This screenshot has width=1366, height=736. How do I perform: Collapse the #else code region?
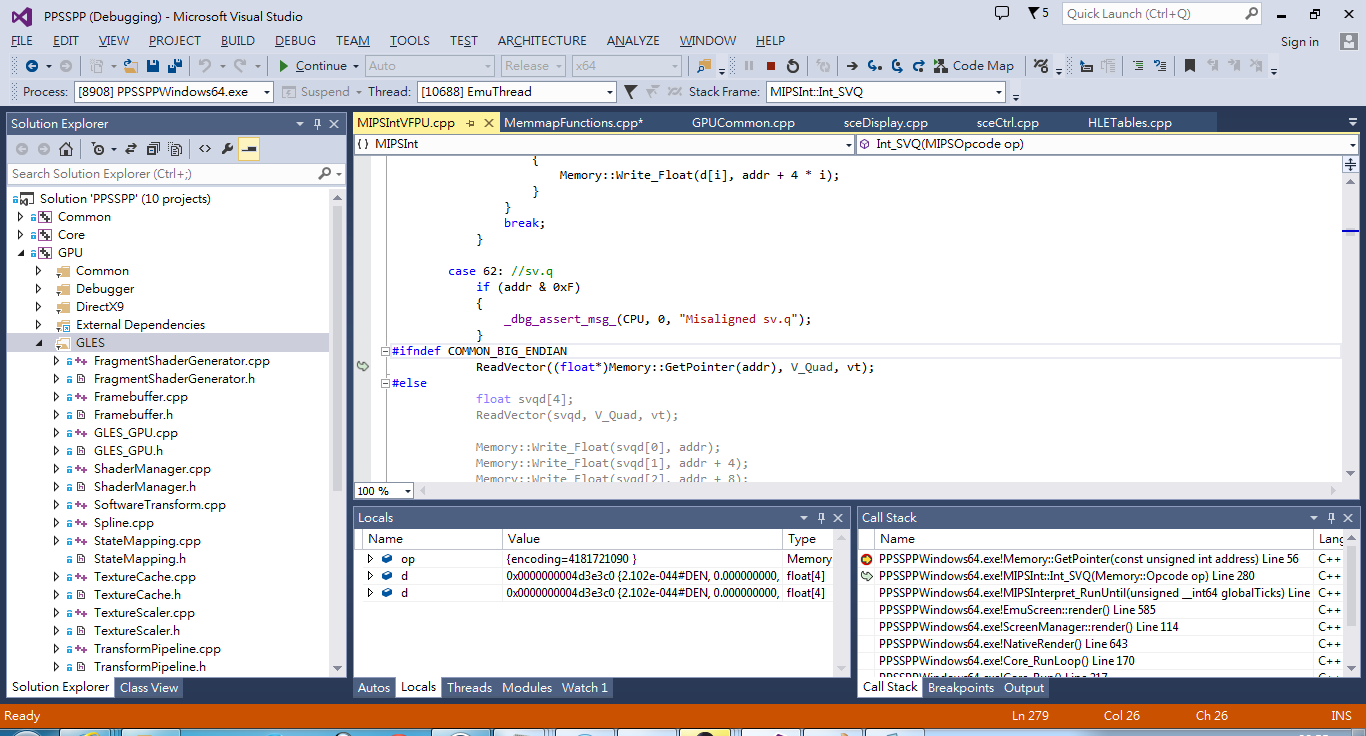point(385,383)
